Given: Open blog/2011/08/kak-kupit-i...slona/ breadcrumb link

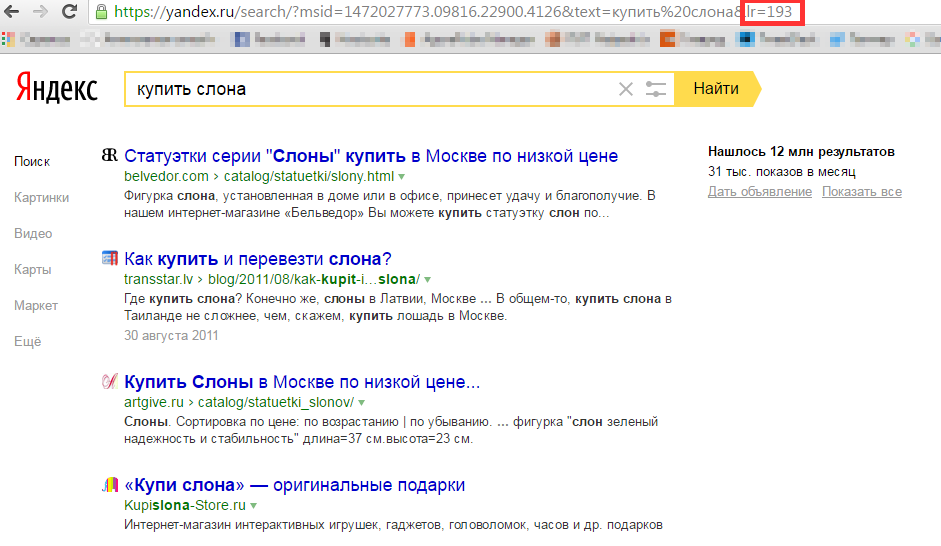Looking at the screenshot, I should click(314, 280).
